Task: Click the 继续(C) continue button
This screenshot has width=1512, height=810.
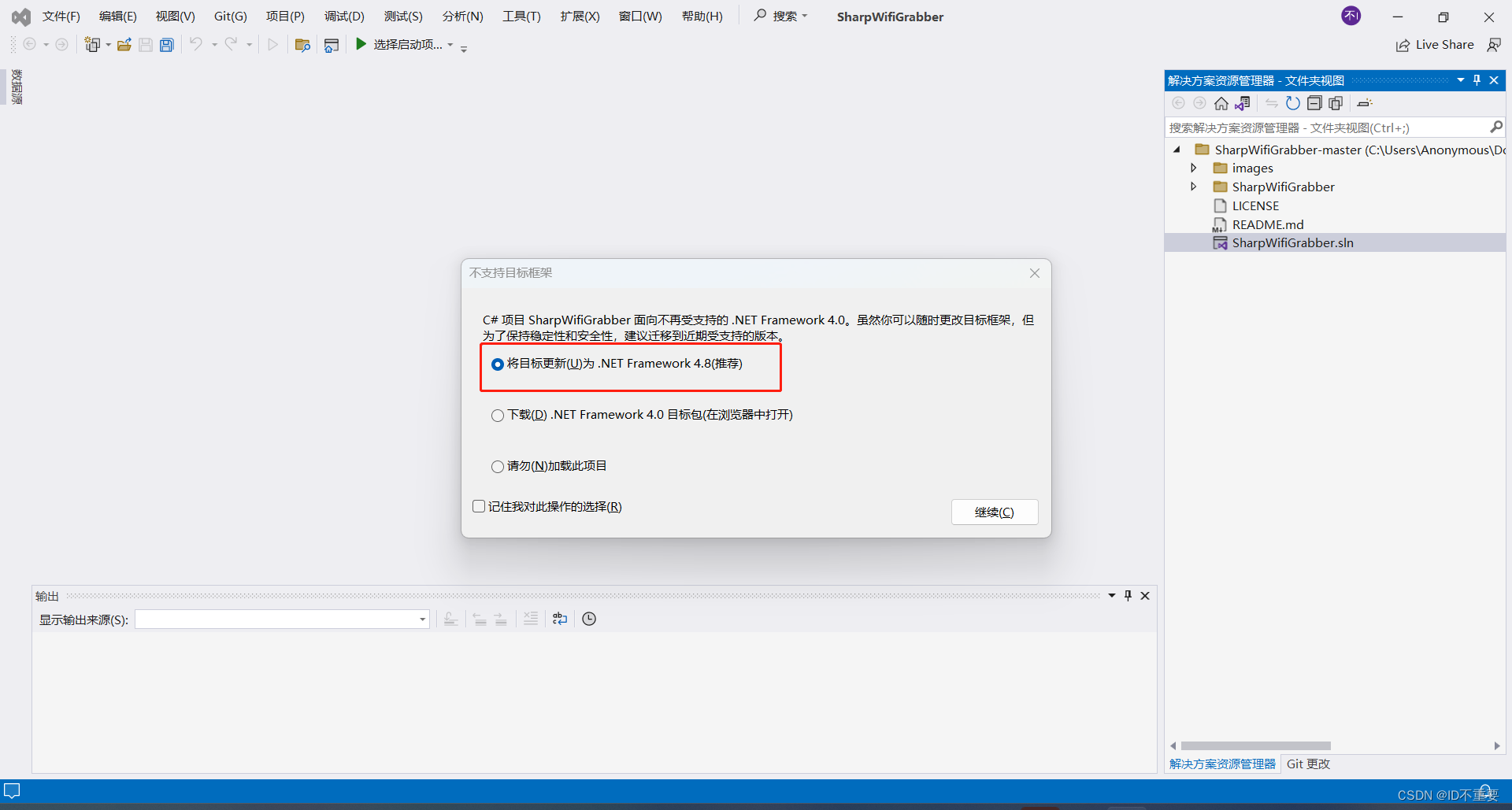Action: pyautogui.click(x=995, y=512)
